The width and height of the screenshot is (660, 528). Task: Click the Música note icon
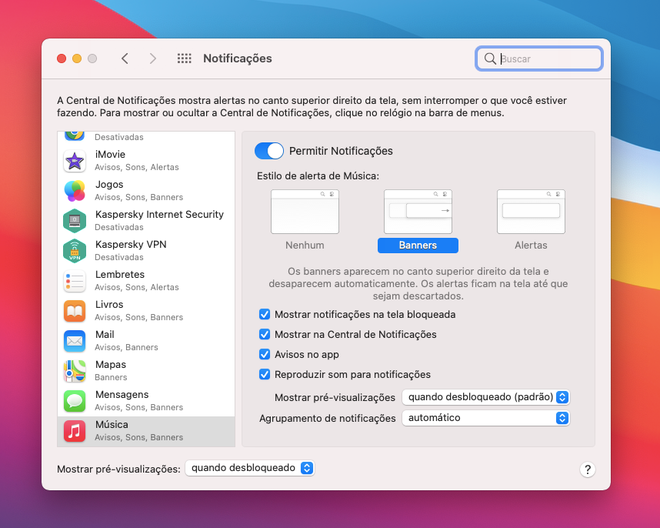point(75,431)
